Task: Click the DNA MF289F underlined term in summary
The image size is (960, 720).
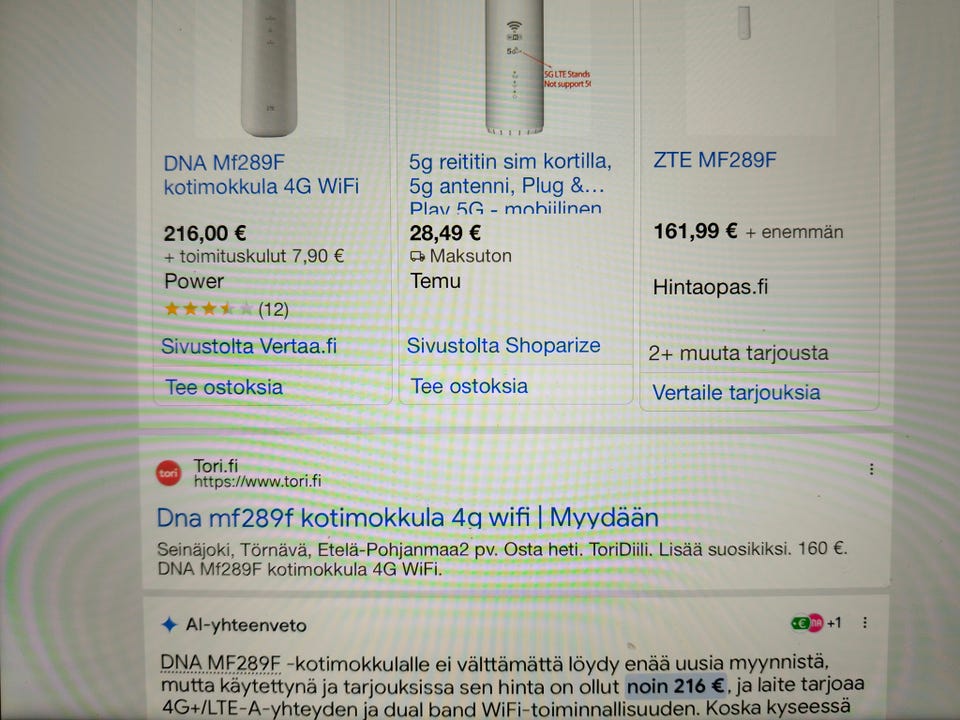Action: (x=220, y=663)
